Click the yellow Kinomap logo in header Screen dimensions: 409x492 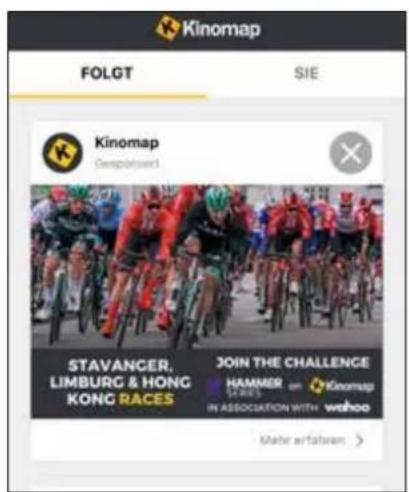[x=167, y=27]
